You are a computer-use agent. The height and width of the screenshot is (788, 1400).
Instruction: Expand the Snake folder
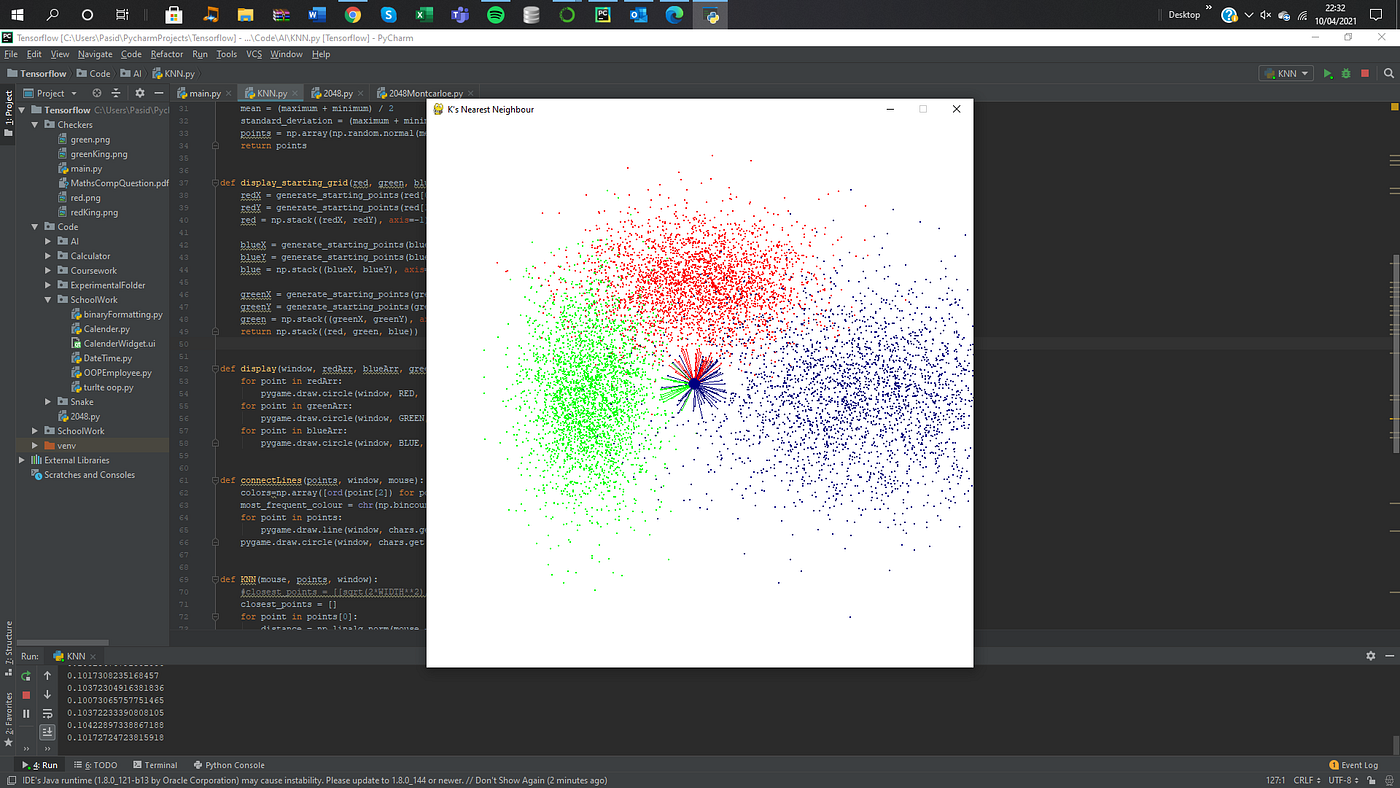click(x=49, y=401)
